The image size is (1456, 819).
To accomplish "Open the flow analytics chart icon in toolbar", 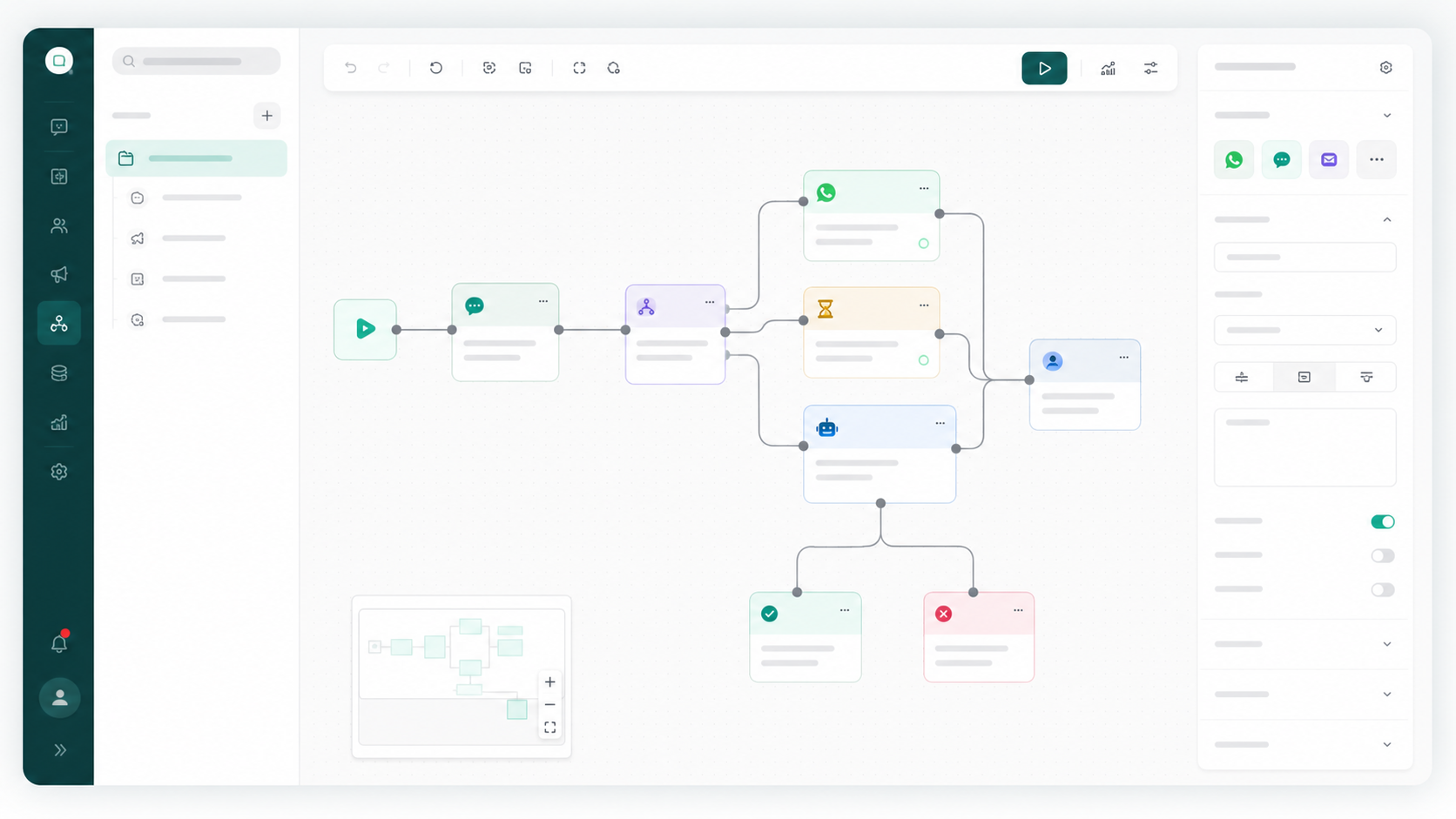I will [x=1108, y=69].
